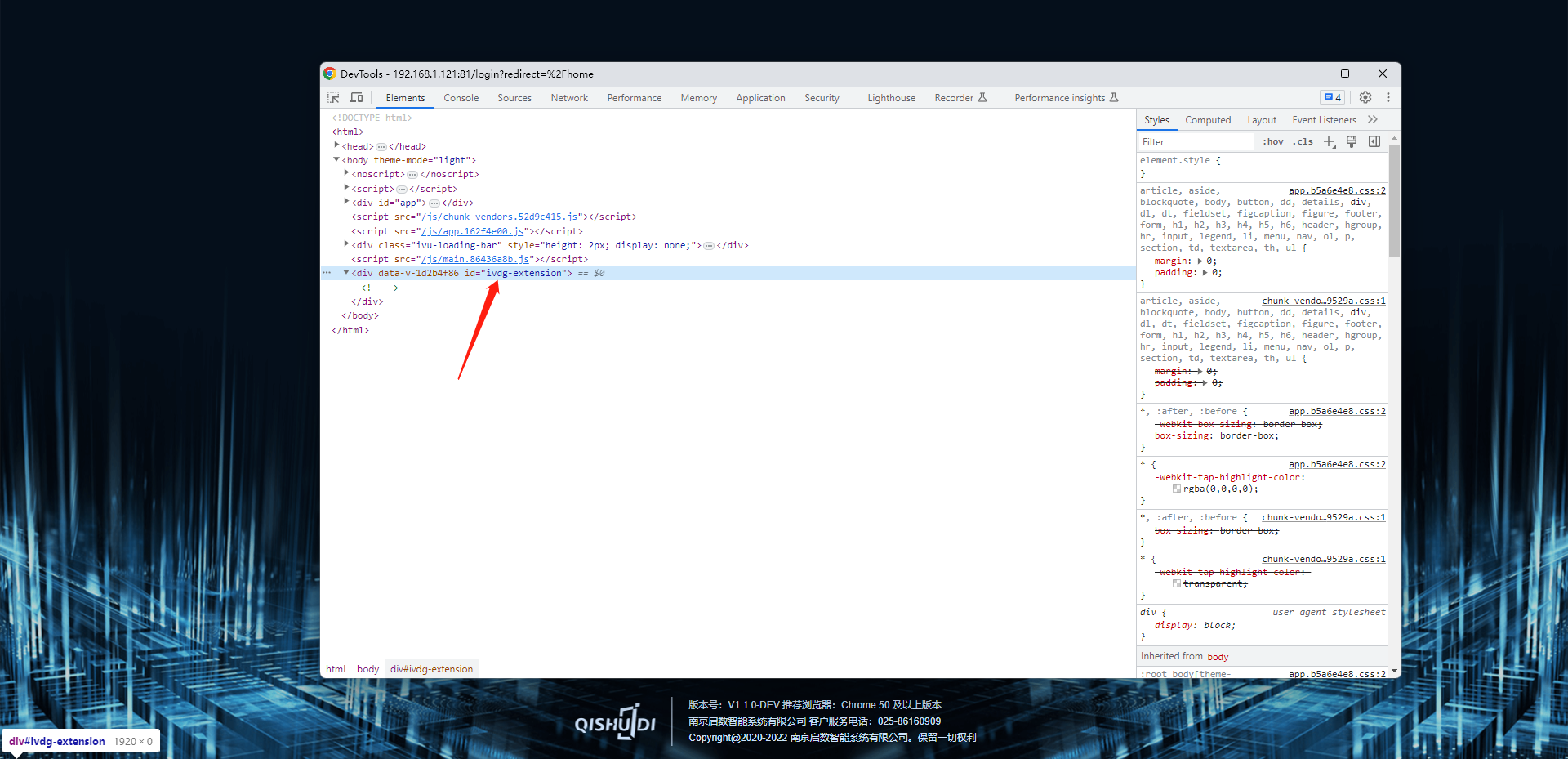Click the element.style rule block
Image resolution: width=1568 pixels, height=759 pixels.
[1263, 167]
